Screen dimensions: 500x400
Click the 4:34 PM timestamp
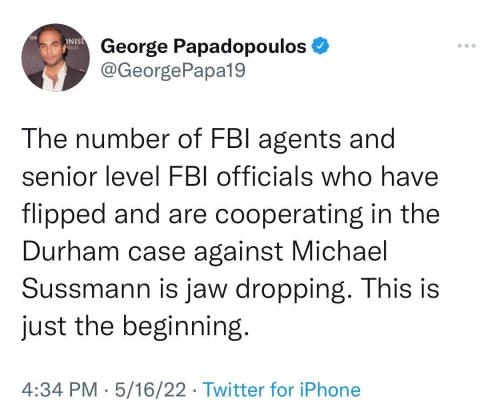[60, 389]
